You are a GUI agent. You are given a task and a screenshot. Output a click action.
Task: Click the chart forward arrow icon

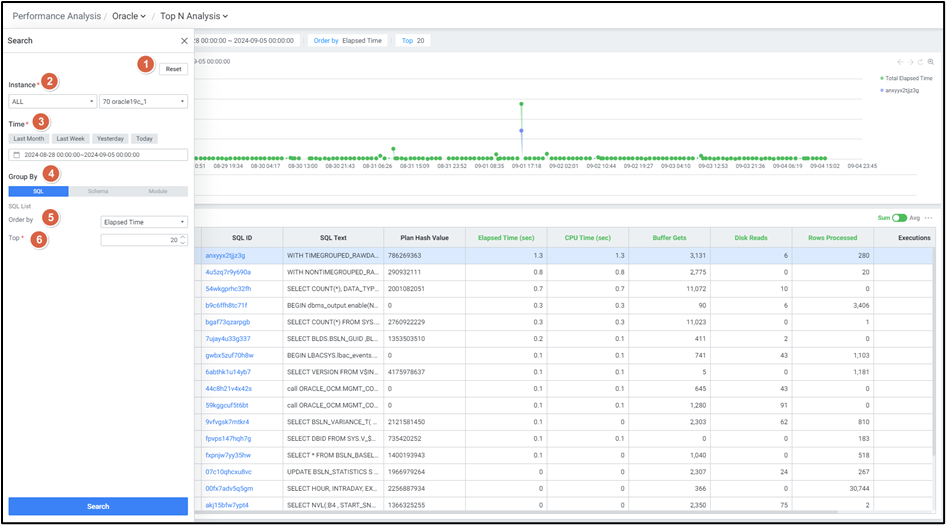click(910, 62)
